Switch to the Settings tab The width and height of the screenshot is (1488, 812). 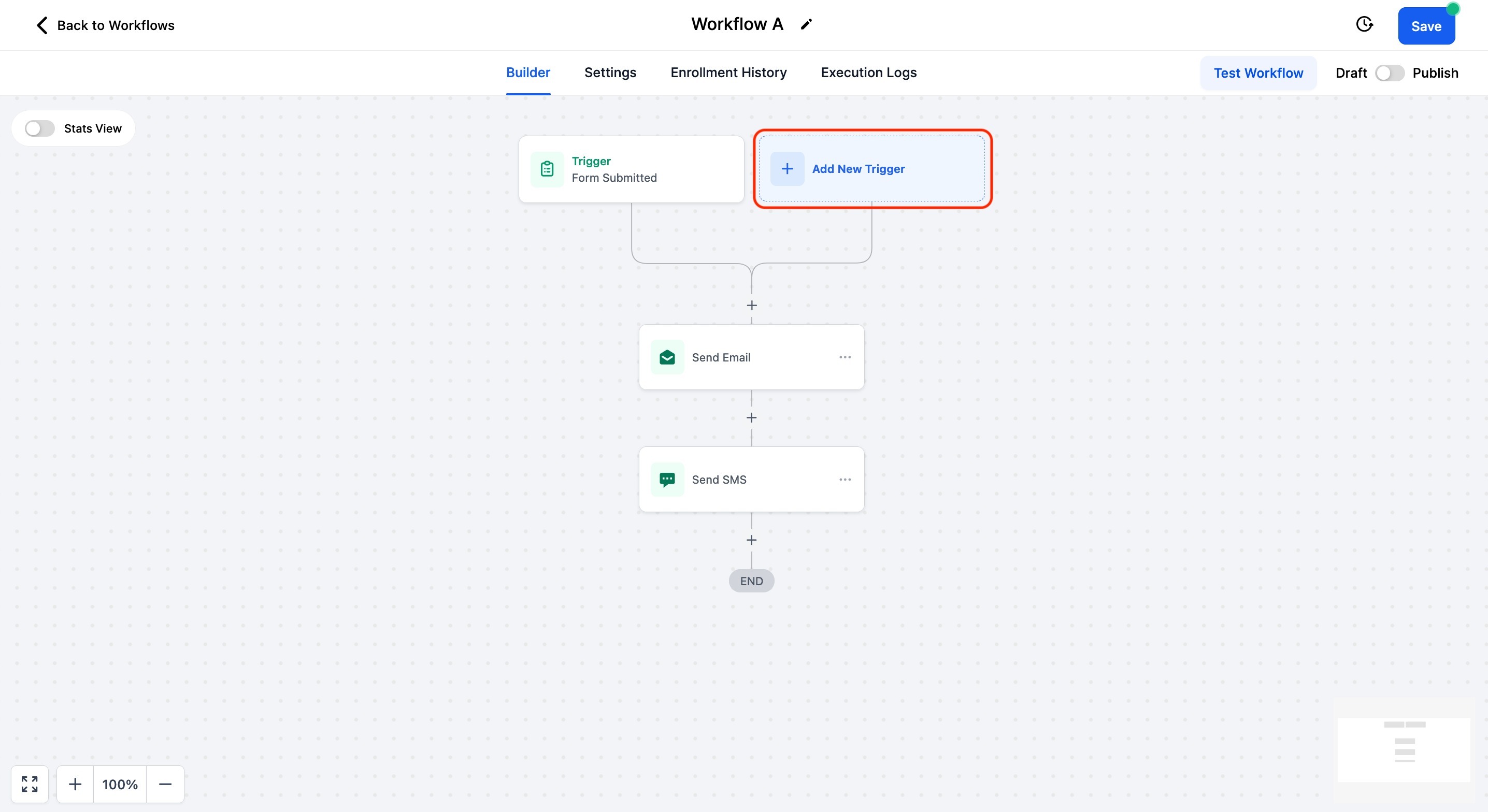point(610,73)
